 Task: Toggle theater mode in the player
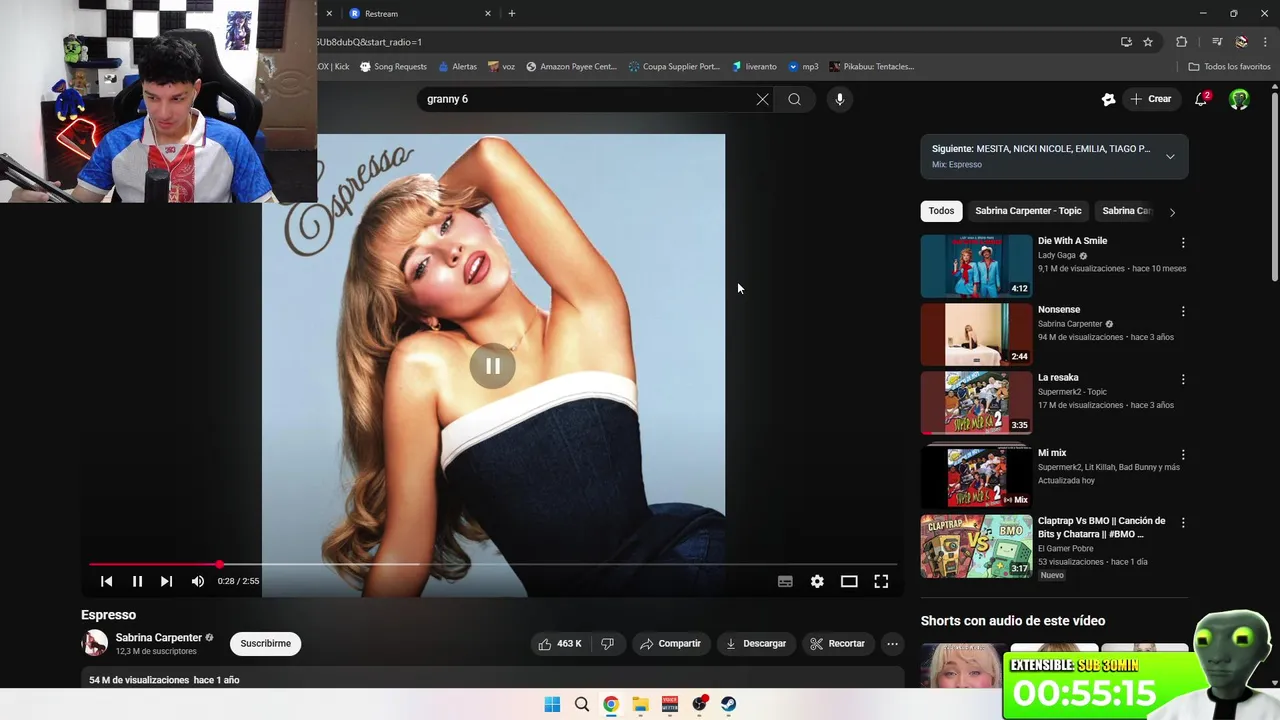click(849, 581)
